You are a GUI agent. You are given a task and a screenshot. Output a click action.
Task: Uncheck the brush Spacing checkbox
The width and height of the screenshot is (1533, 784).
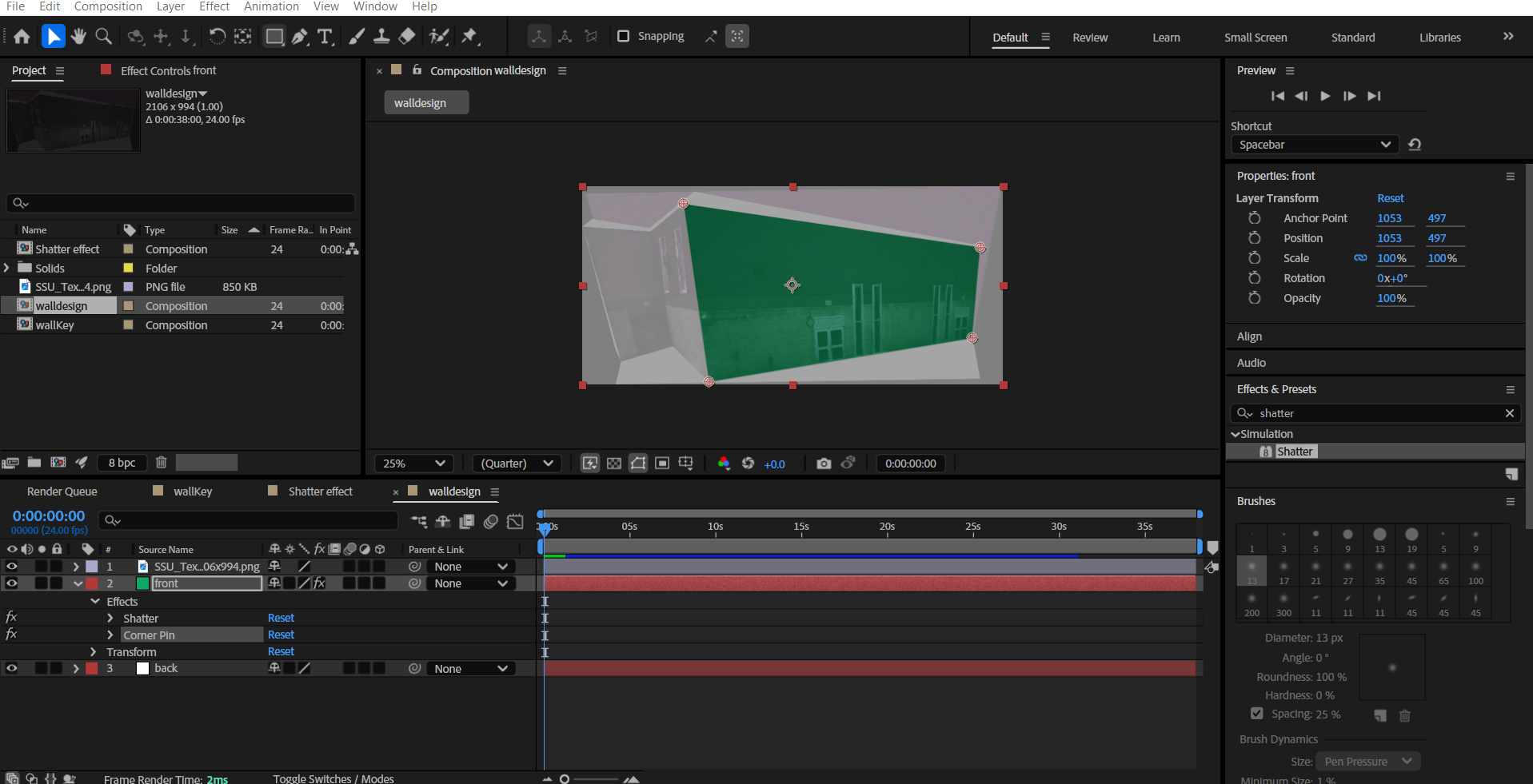click(1256, 714)
